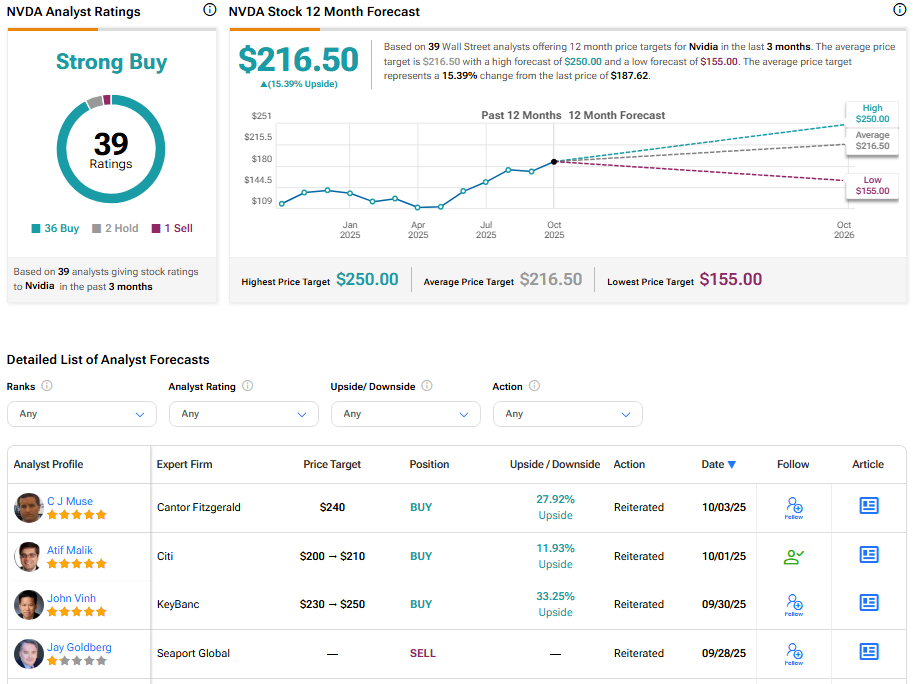Image resolution: width=919 pixels, height=684 pixels.
Task: Open the Upside/Downside dropdown filter
Action: click(x=405, y=414)
